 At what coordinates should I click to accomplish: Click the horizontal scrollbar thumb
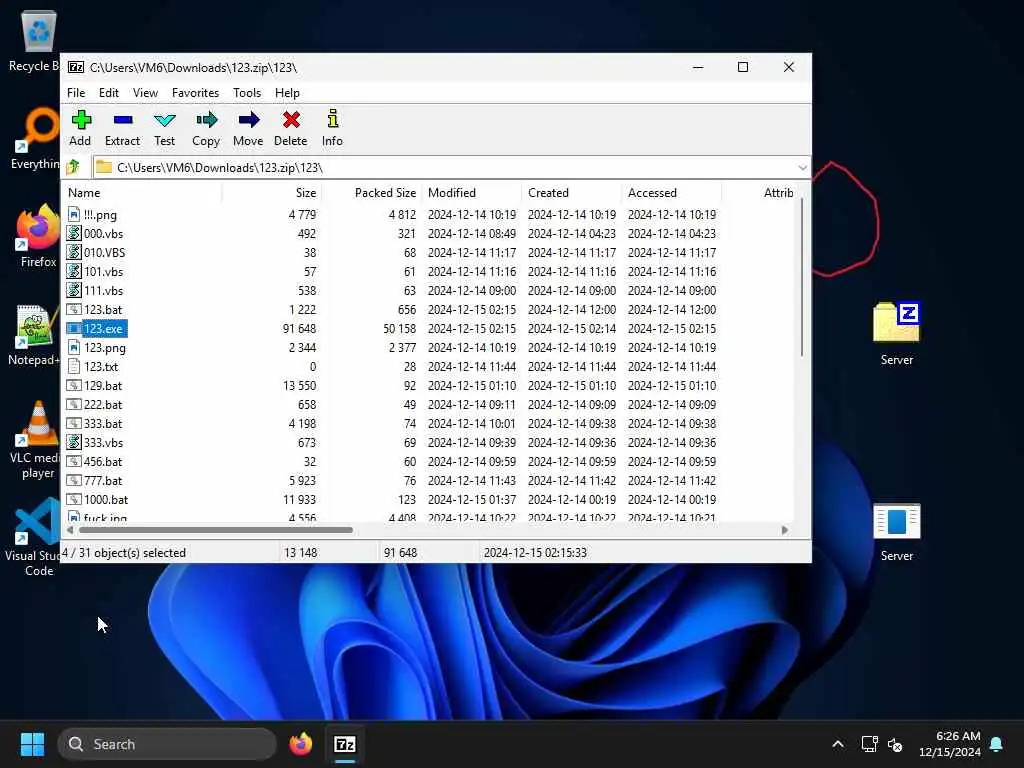pyautogui.click(x=216, y=530)
